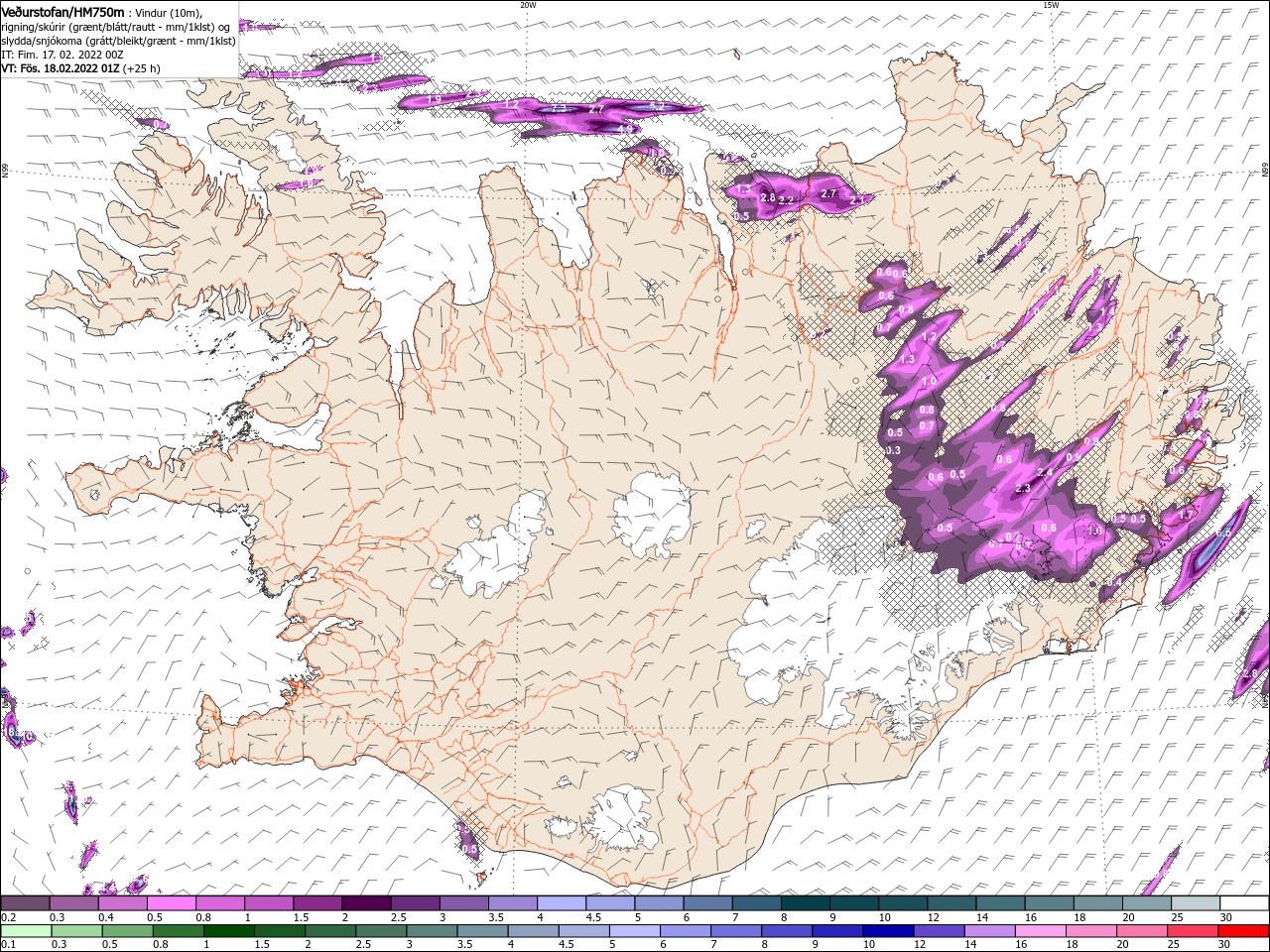Viewport: 1270px width, 952px height.
Task: Pick upper legend swatch between 5 and 6
Action: tap(659, 902)
